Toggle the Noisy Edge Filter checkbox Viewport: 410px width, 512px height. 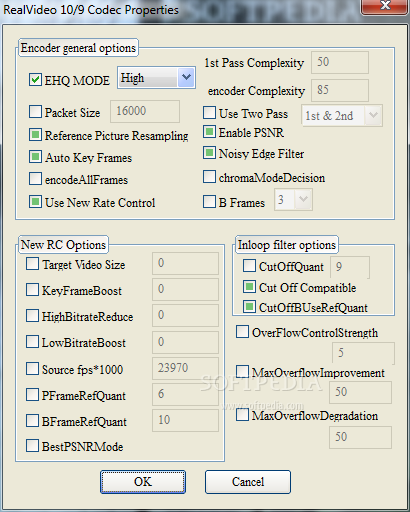[x=209, y=153]
